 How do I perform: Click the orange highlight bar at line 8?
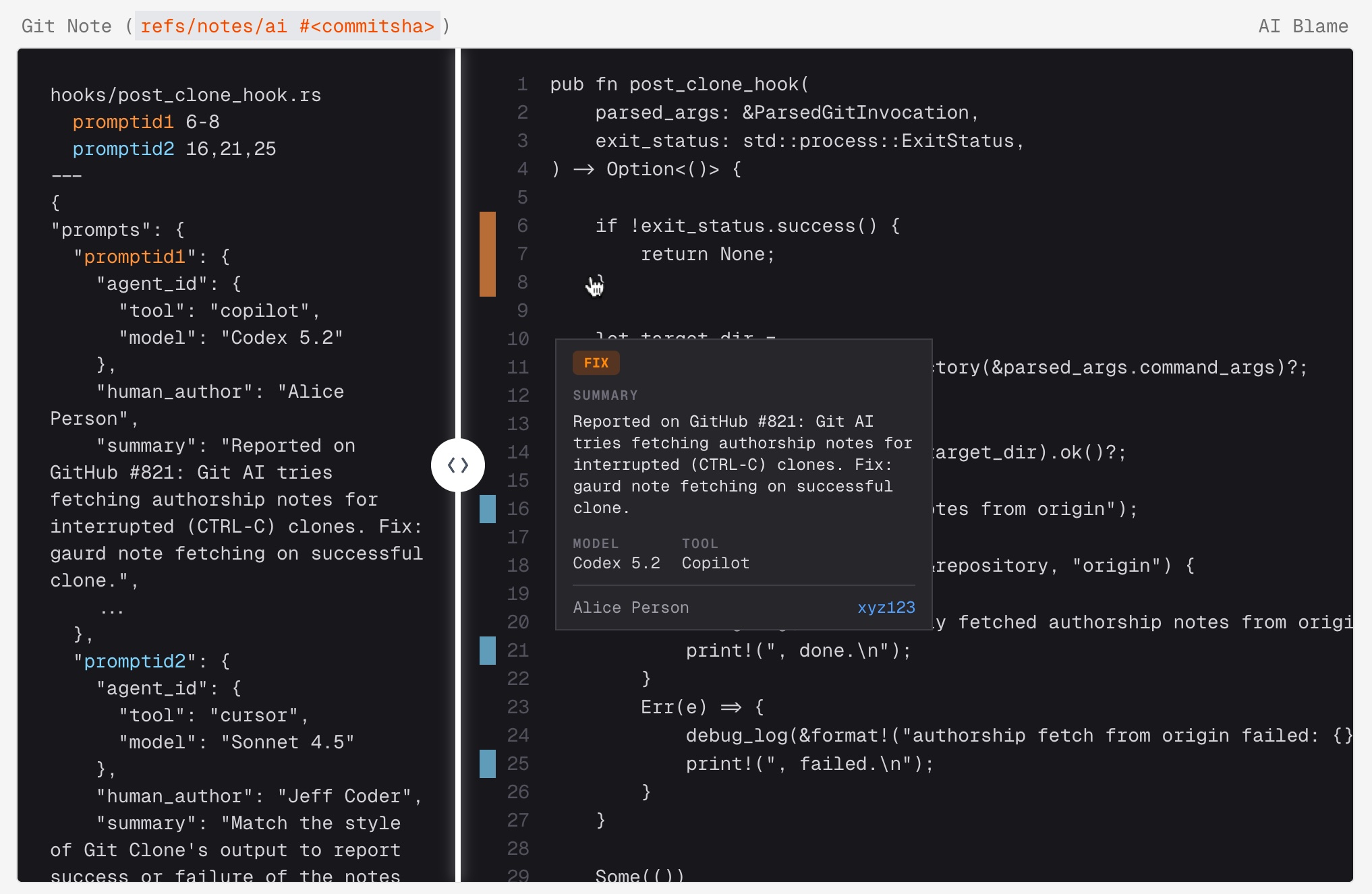point(488,283)
